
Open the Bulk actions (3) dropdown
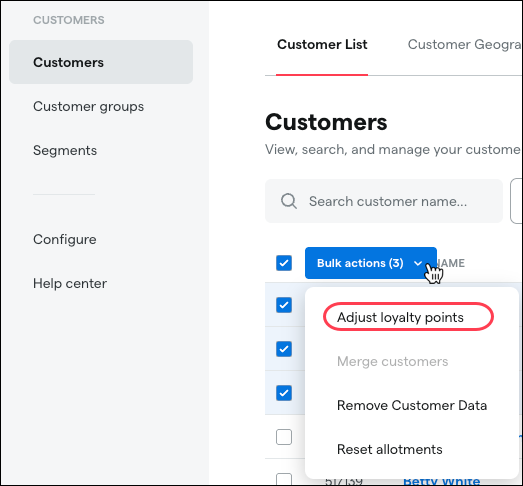371,263
